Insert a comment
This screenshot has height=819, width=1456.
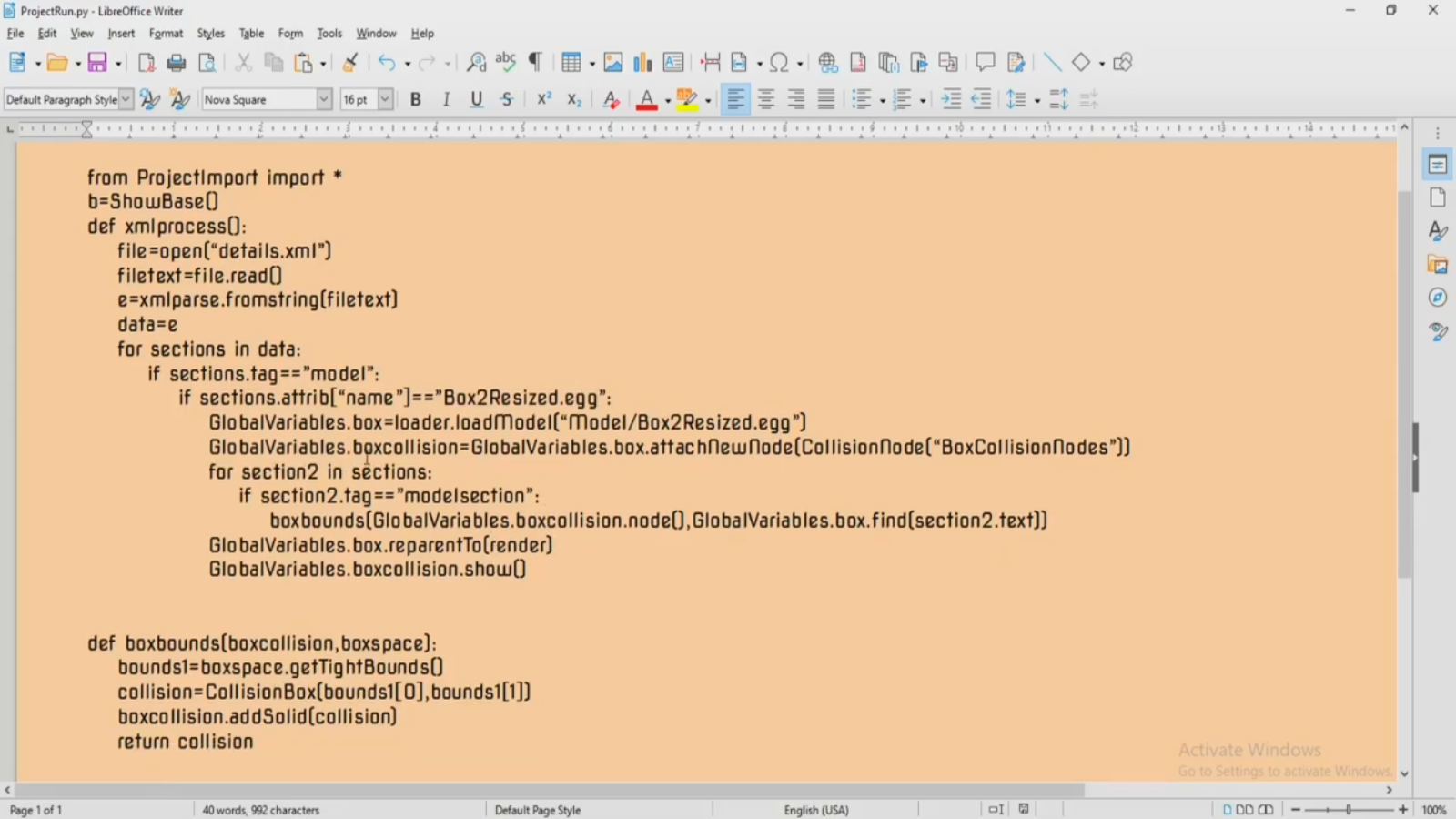point(985,62)
